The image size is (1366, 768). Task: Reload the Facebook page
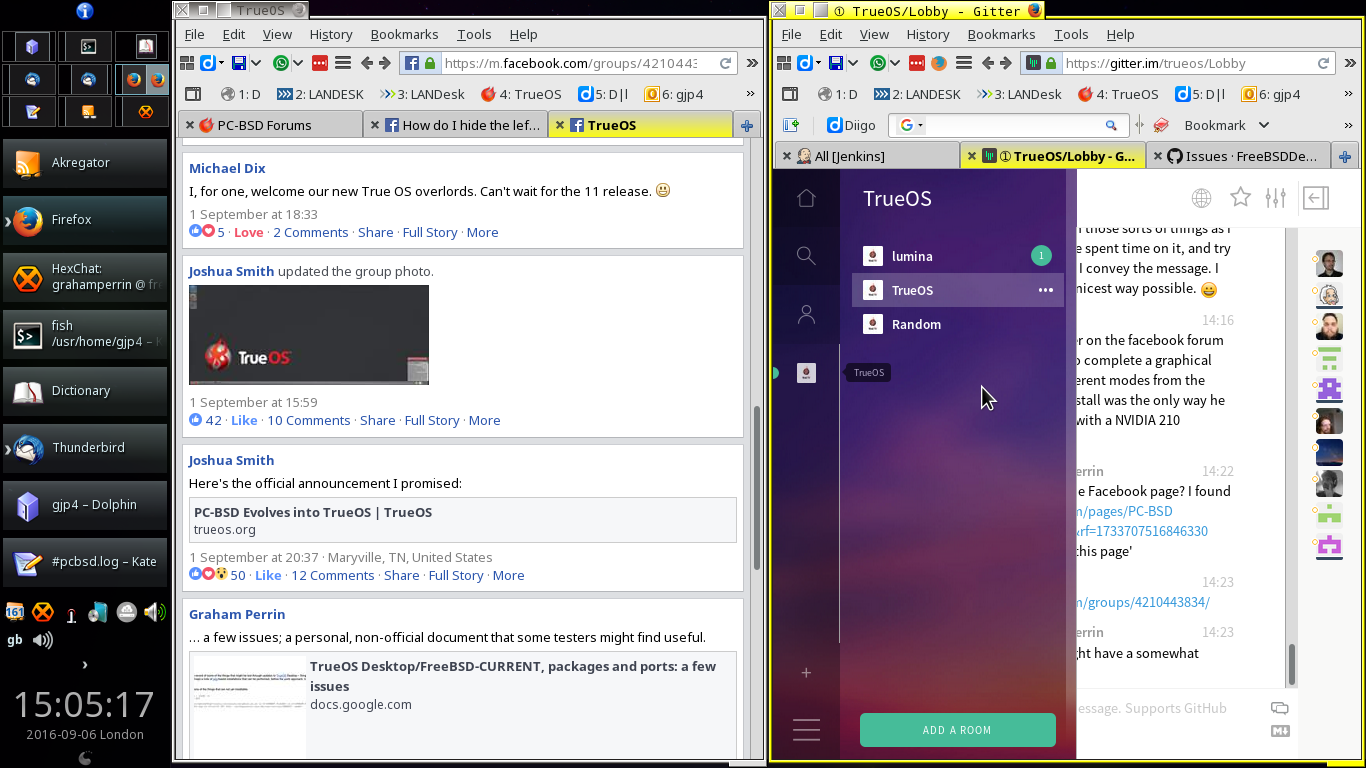pyautogui.click(x=724, y=63)
